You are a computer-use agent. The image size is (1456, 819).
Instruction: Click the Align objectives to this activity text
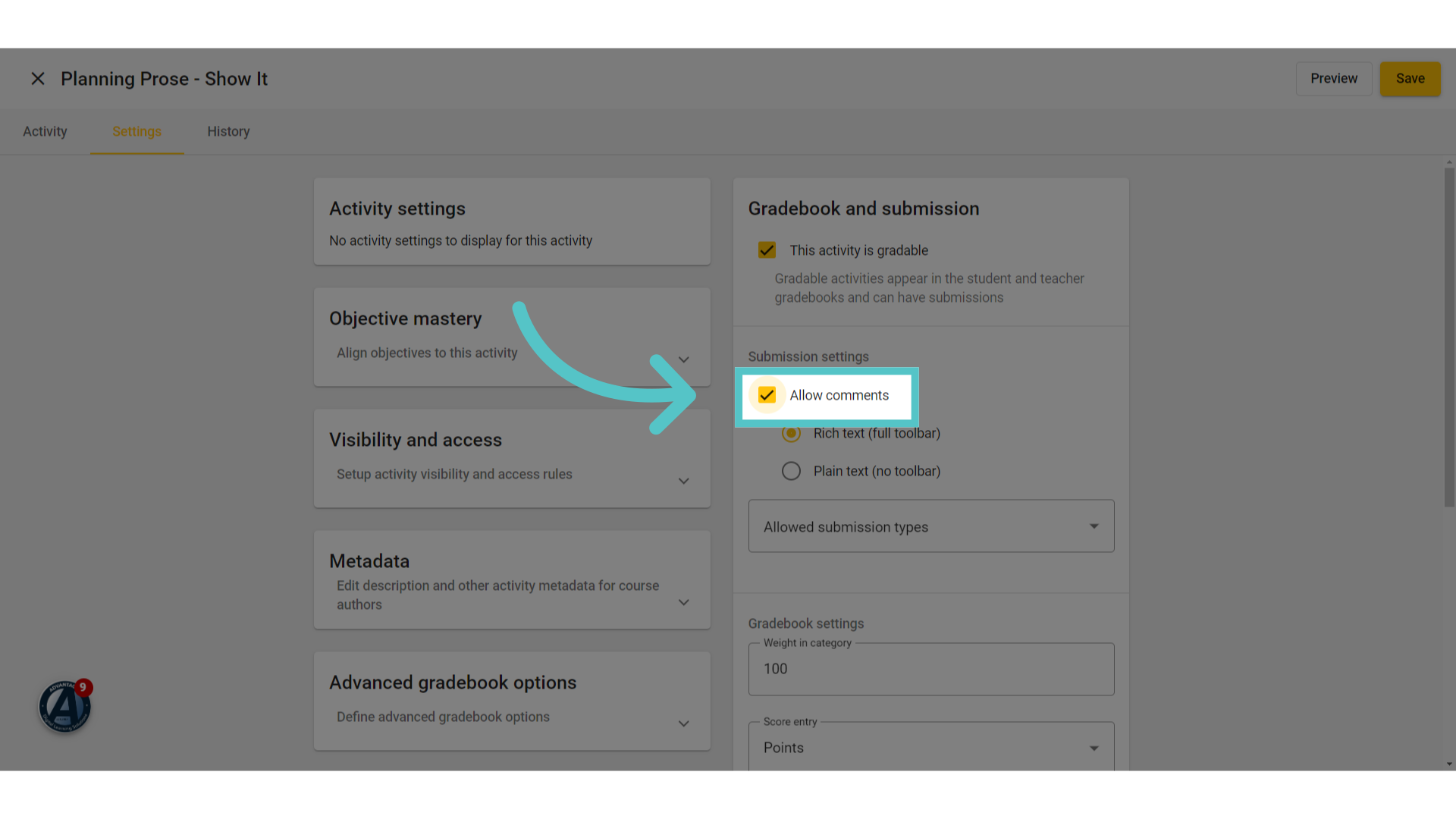click(x=427, y=353)
